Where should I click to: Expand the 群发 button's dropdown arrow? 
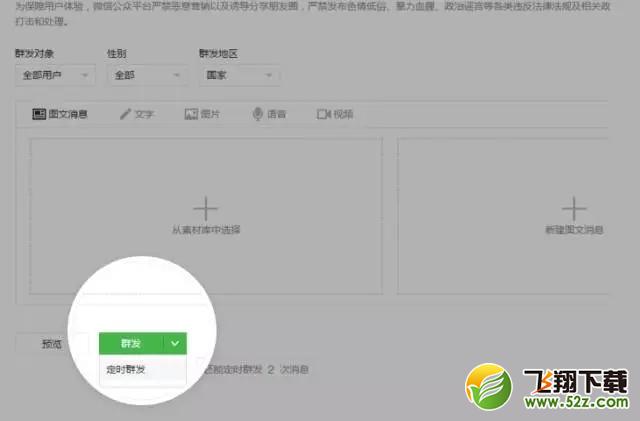(175, 343)
